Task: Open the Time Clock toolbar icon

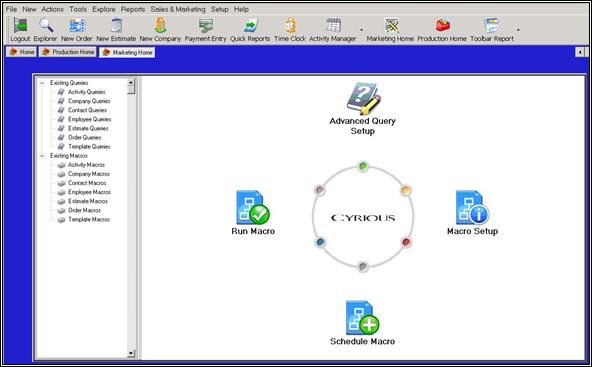Action: 290,30
